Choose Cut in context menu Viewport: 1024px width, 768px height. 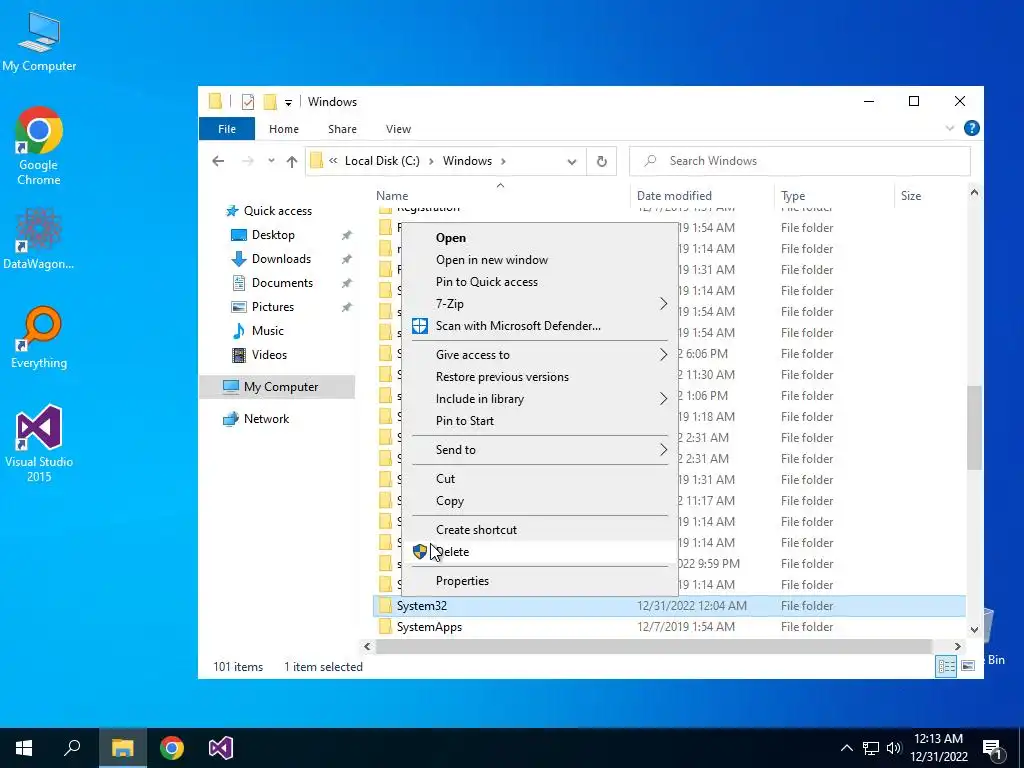tap(540, 479)
